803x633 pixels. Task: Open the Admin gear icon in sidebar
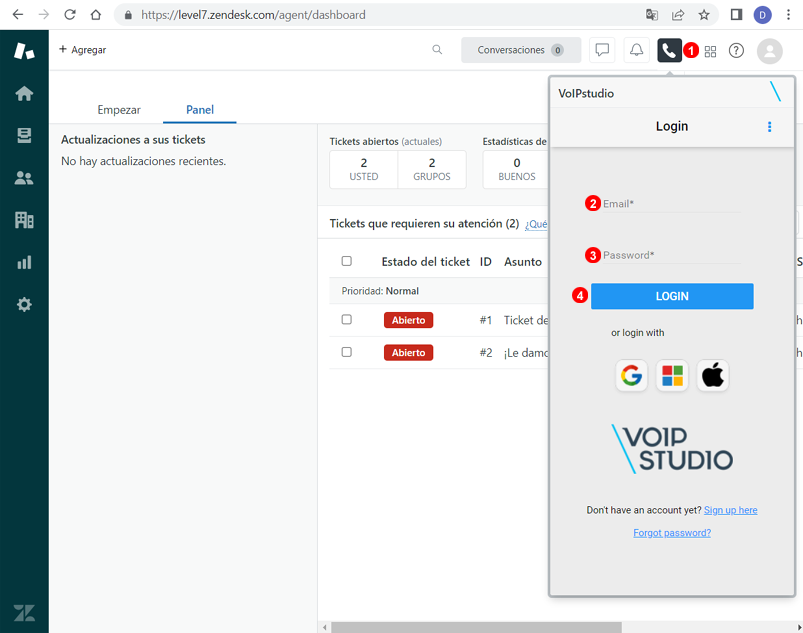pos(24,305)
